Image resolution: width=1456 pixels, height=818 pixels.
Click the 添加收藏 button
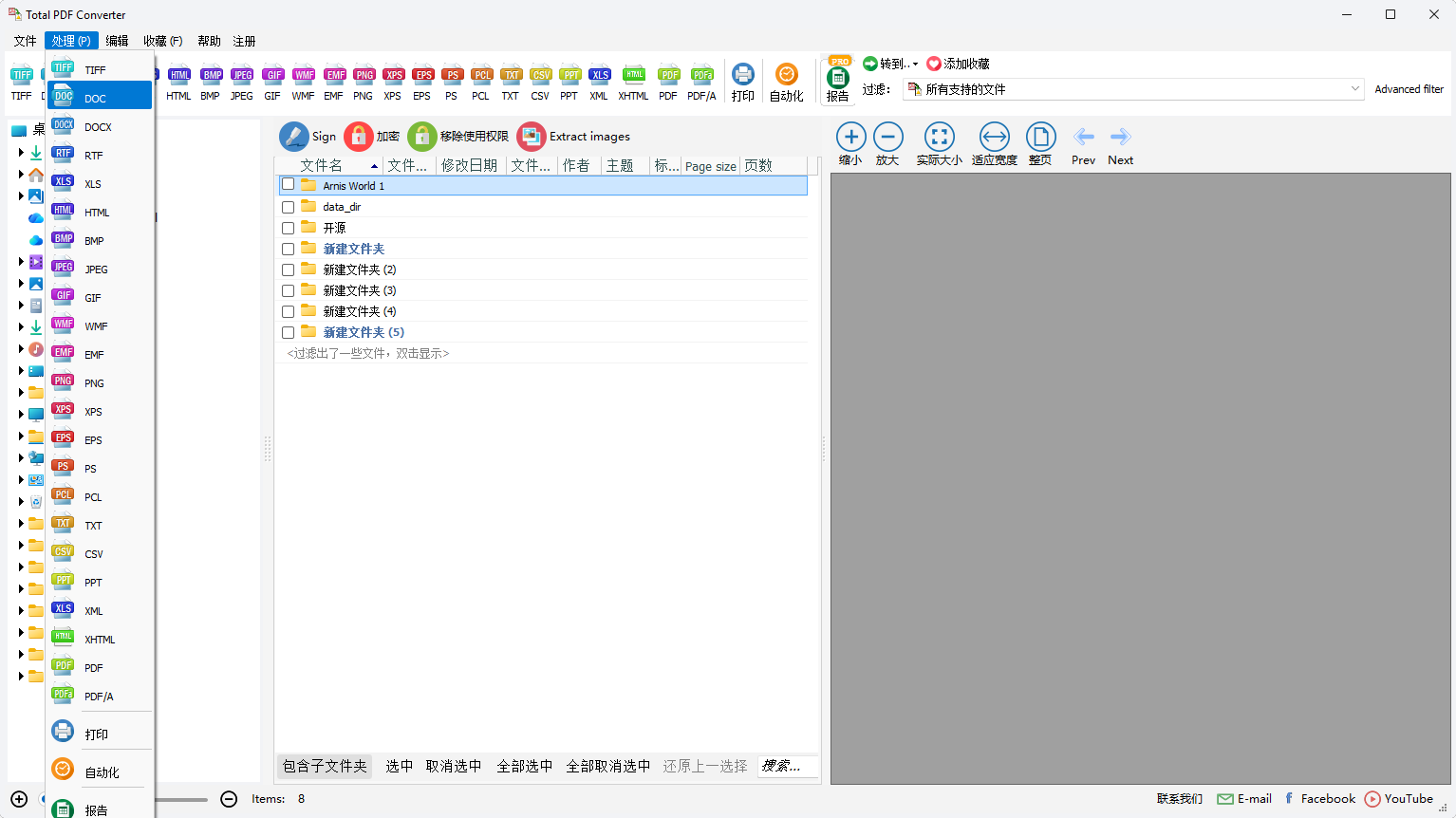(x=958, y=64)
